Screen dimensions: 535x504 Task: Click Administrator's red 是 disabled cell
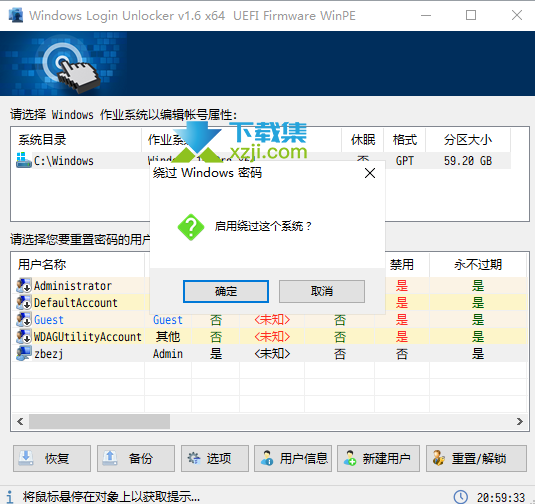tap(402, 286)
